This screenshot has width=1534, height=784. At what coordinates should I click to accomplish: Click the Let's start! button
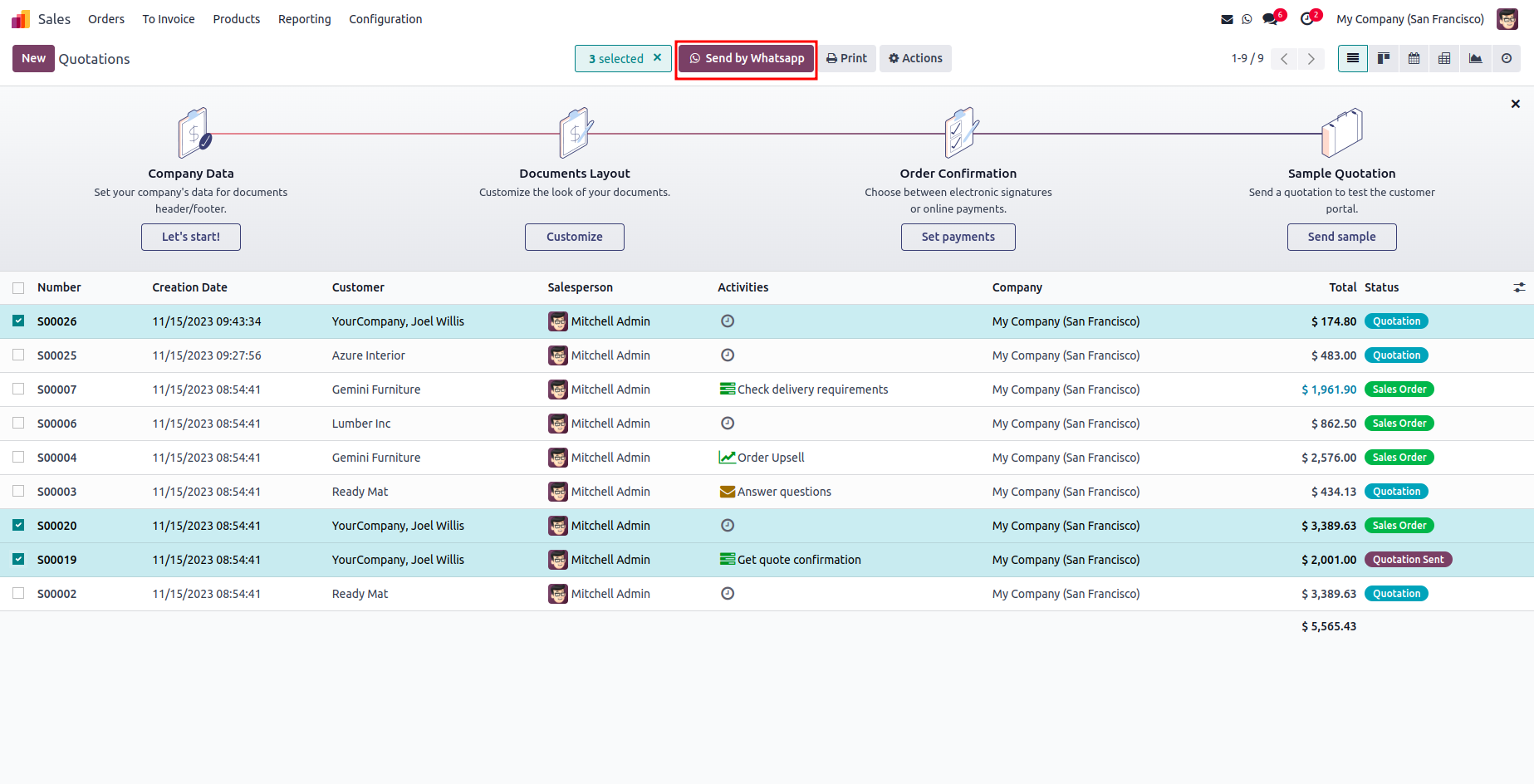click(191, 237)
